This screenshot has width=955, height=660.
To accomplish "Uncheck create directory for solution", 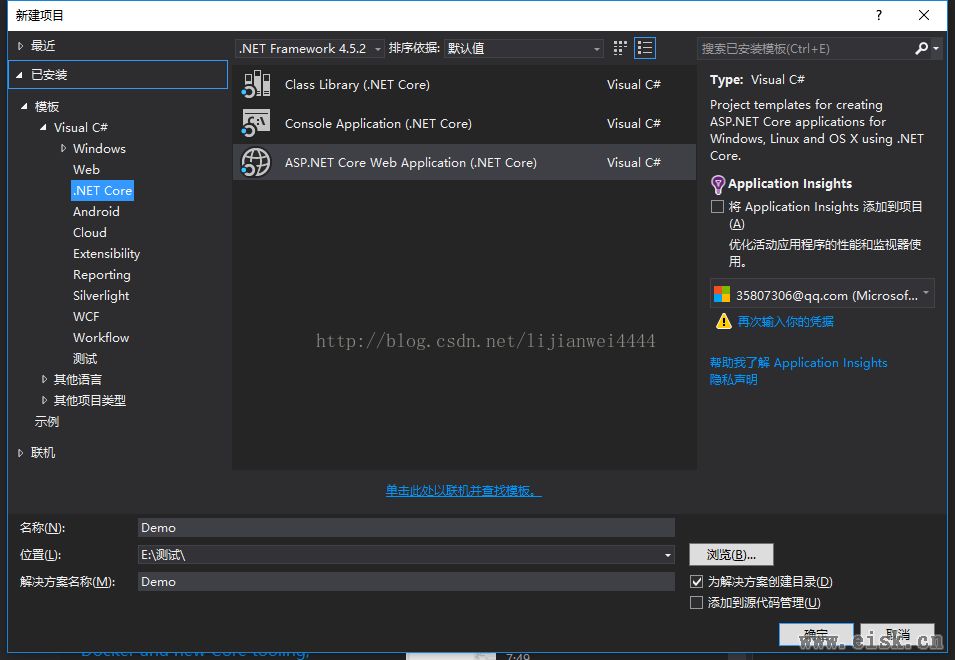I will [696, 581].
